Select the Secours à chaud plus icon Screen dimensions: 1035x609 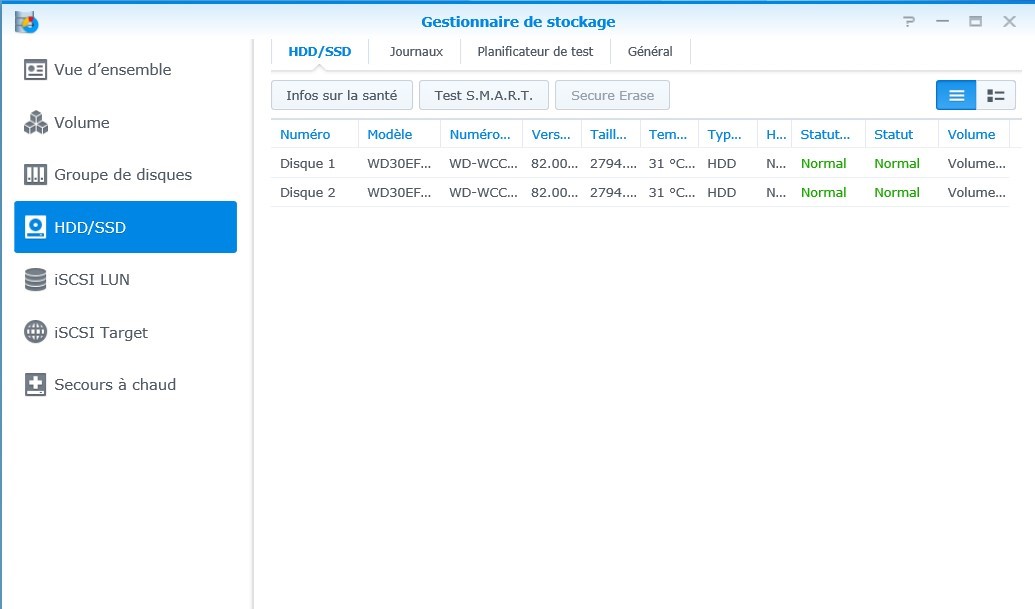coord(35,385)
